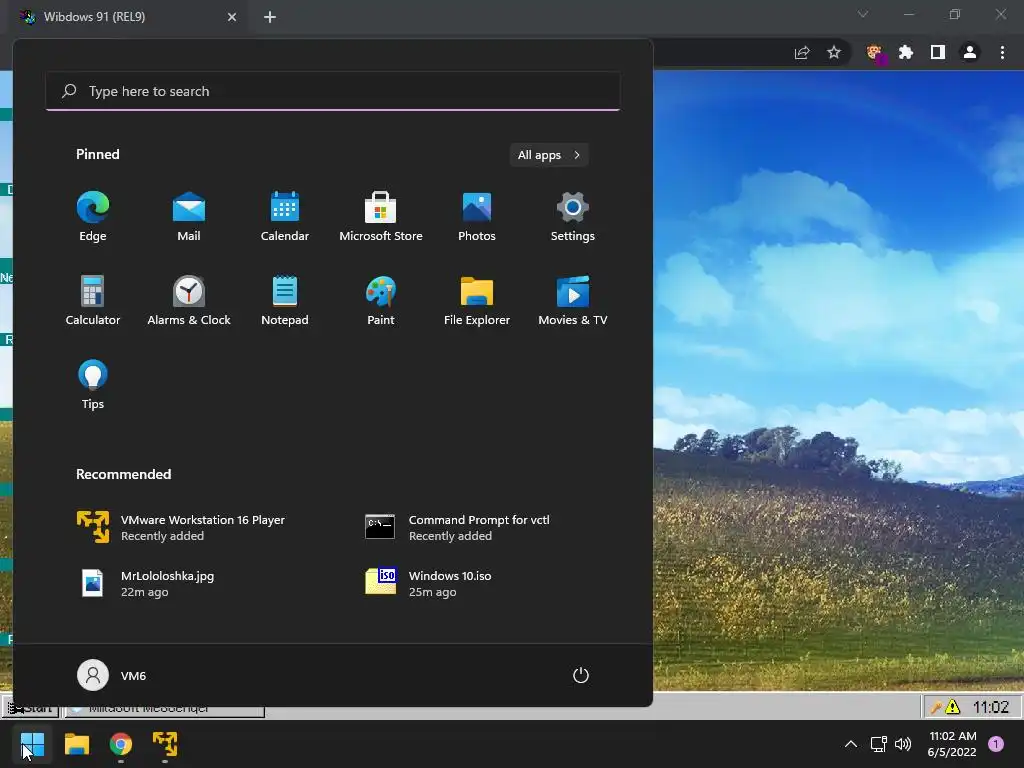Image resolution: width=1024 pixels, height=768 pixels.
Task: Open Chrome three-dot menu
Action: (1002, 52)
